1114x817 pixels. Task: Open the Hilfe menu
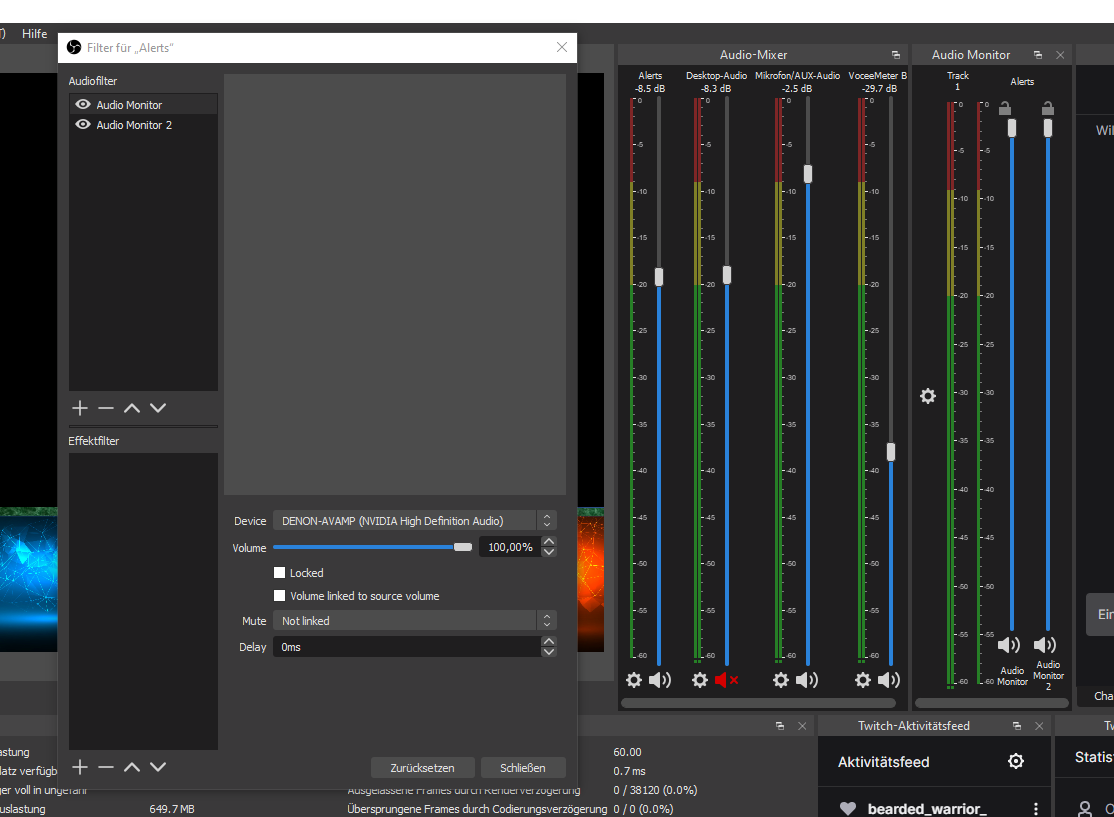pyautogui.click(x=35, y=34)
